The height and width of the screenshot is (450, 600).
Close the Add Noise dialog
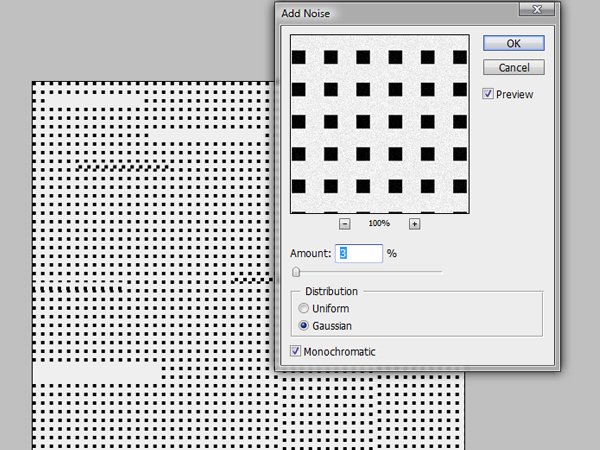click(536, 9)
